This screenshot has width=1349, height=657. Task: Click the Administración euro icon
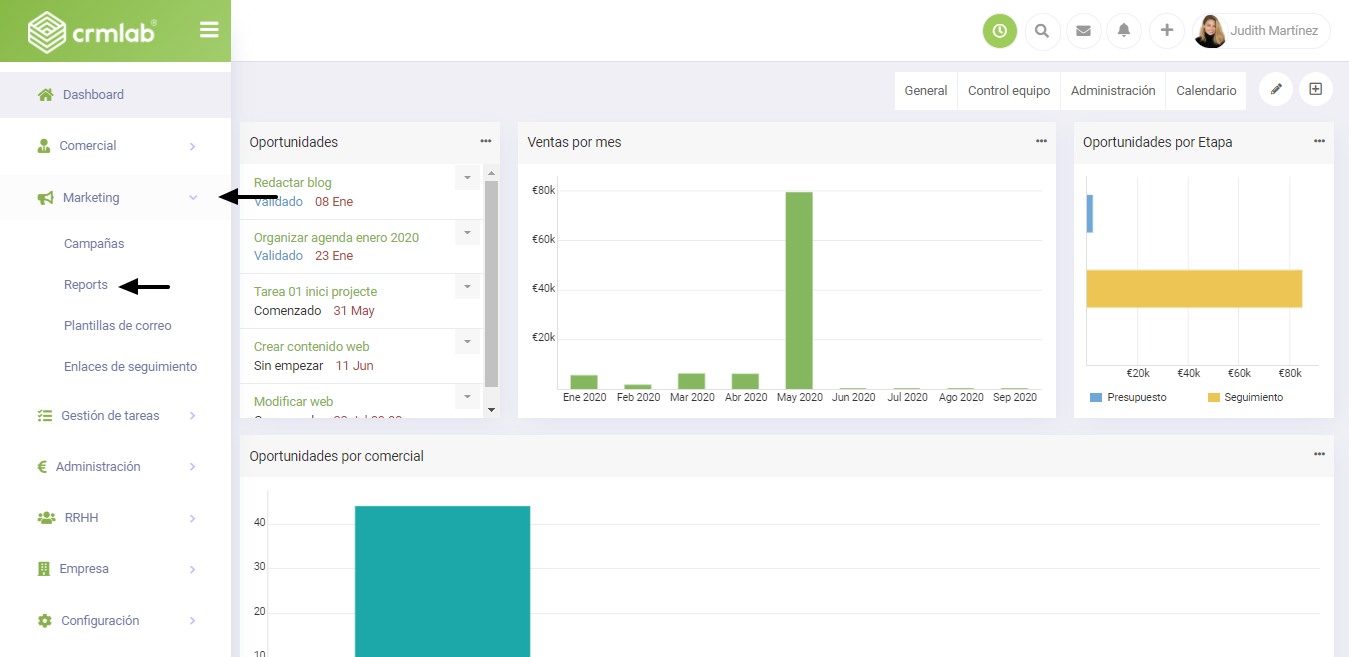point(43,467)
